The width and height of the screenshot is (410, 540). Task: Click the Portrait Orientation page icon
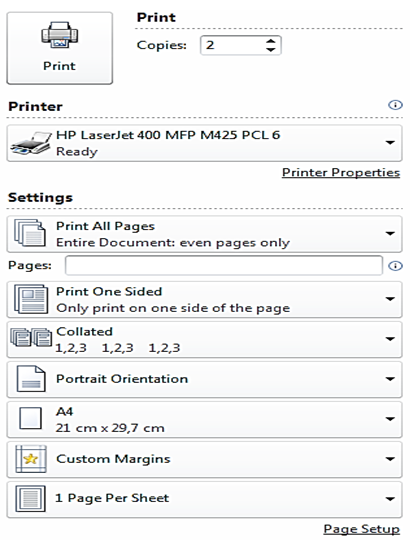tap(31, 378)
